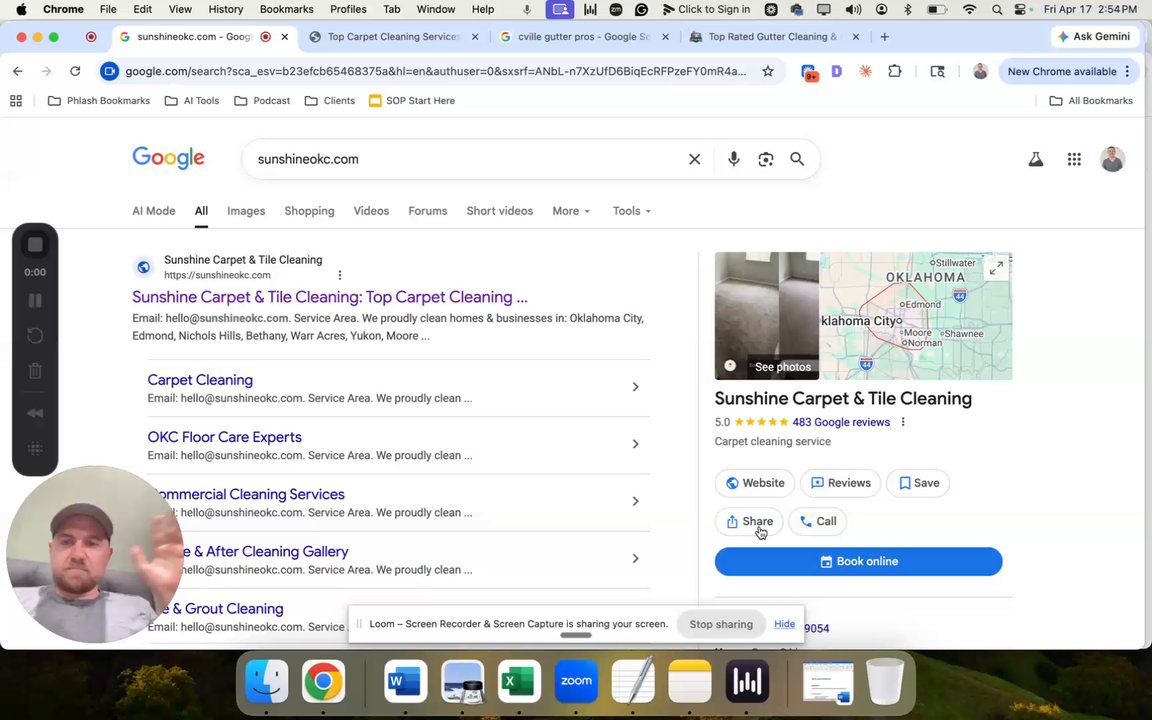Clear the search box with the X icon

694,159
